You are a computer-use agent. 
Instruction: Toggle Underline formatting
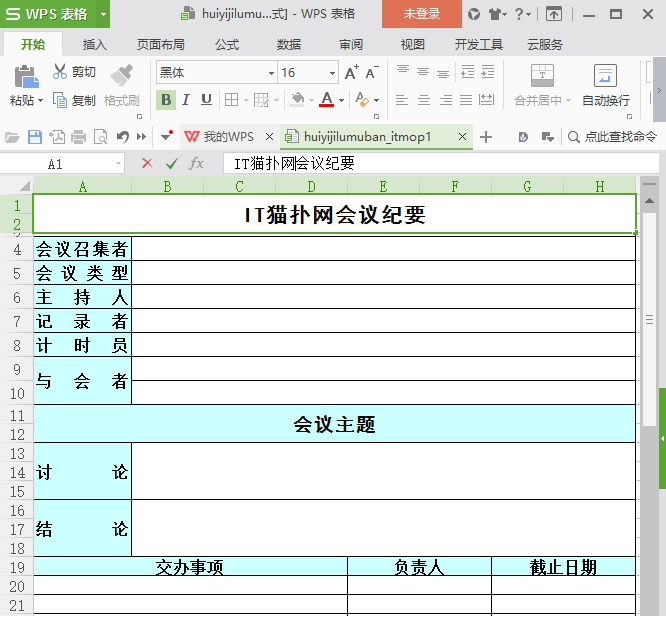206,100
